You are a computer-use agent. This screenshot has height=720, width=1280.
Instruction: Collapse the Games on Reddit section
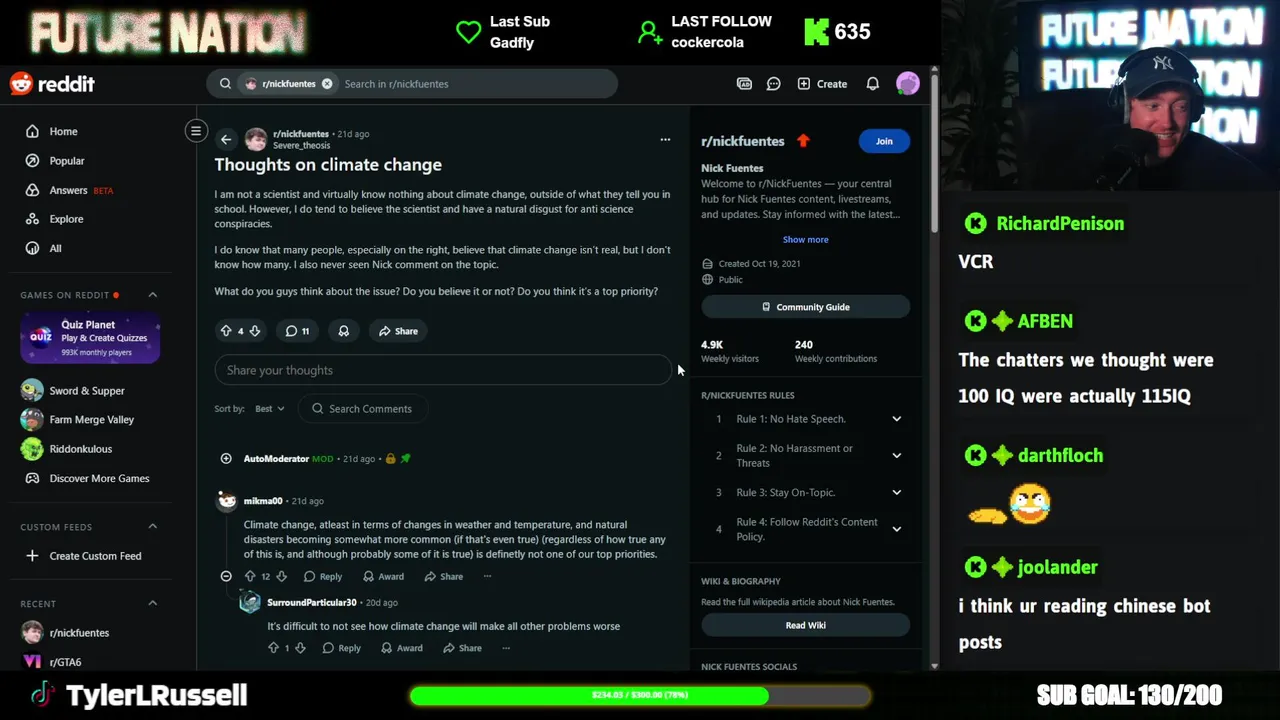coord(153,295)
